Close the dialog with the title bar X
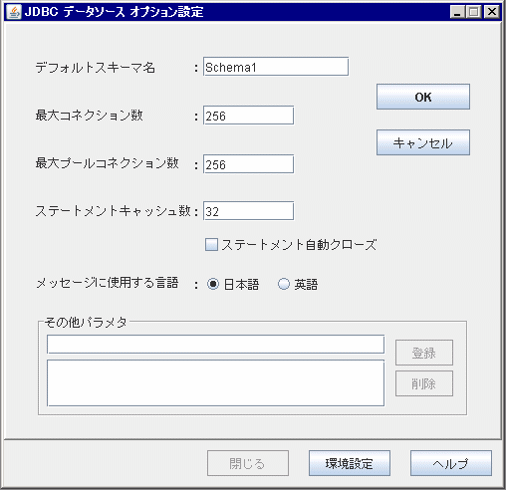The image size is (506, 490). coord(492,12)
